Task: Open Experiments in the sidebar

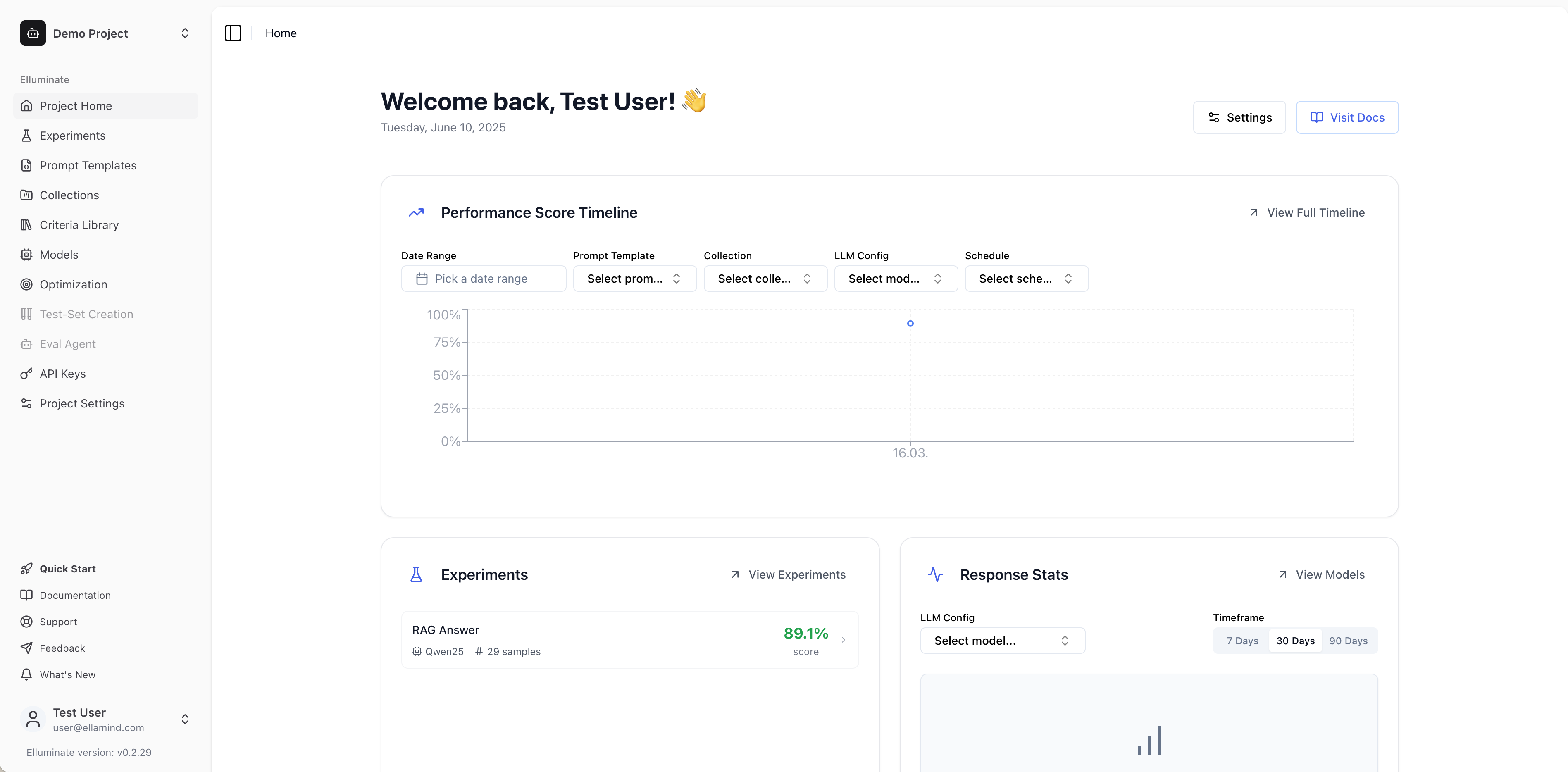Action: [105, 136]
